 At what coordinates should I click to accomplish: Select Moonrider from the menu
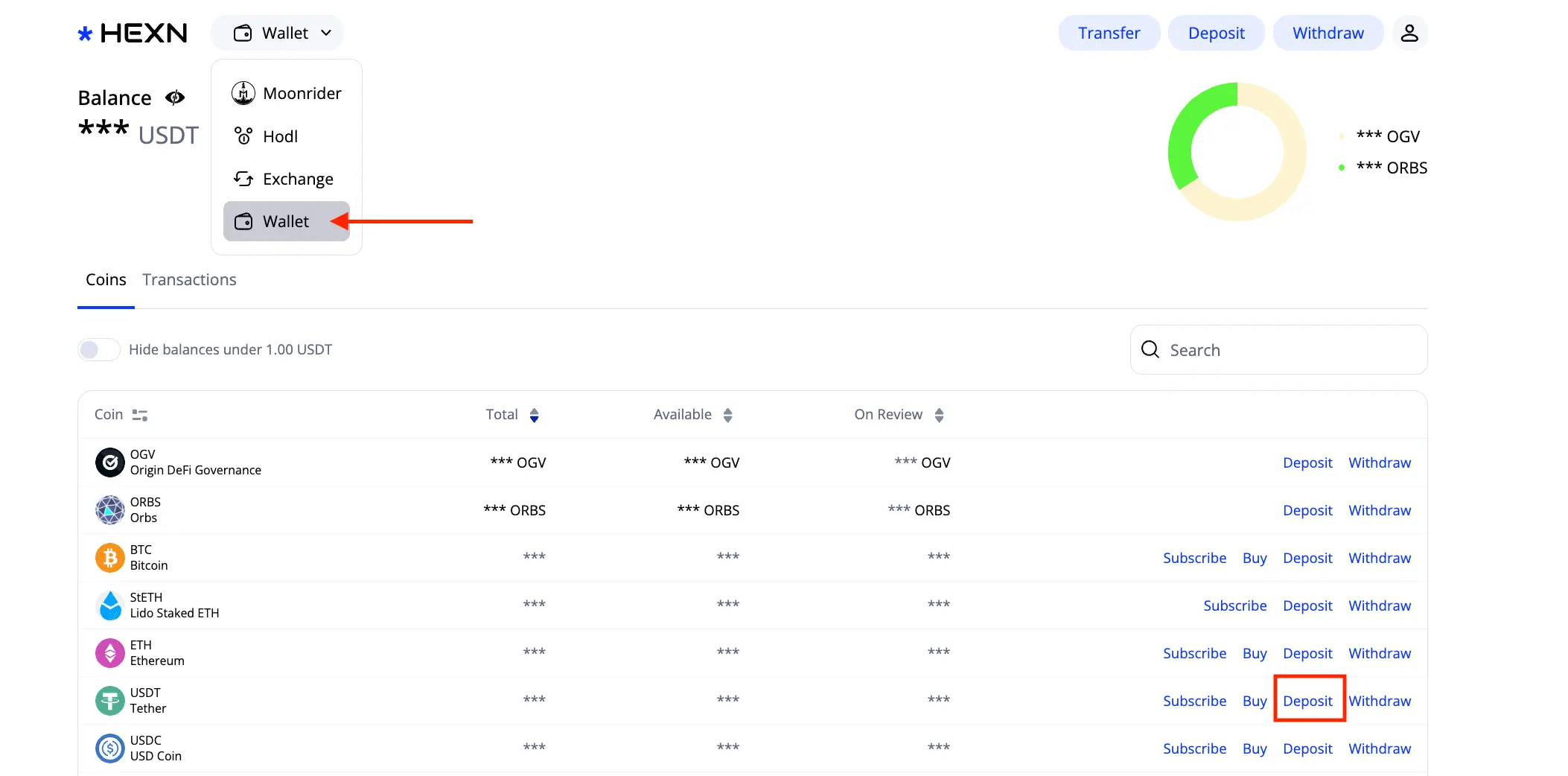(287, 93)
